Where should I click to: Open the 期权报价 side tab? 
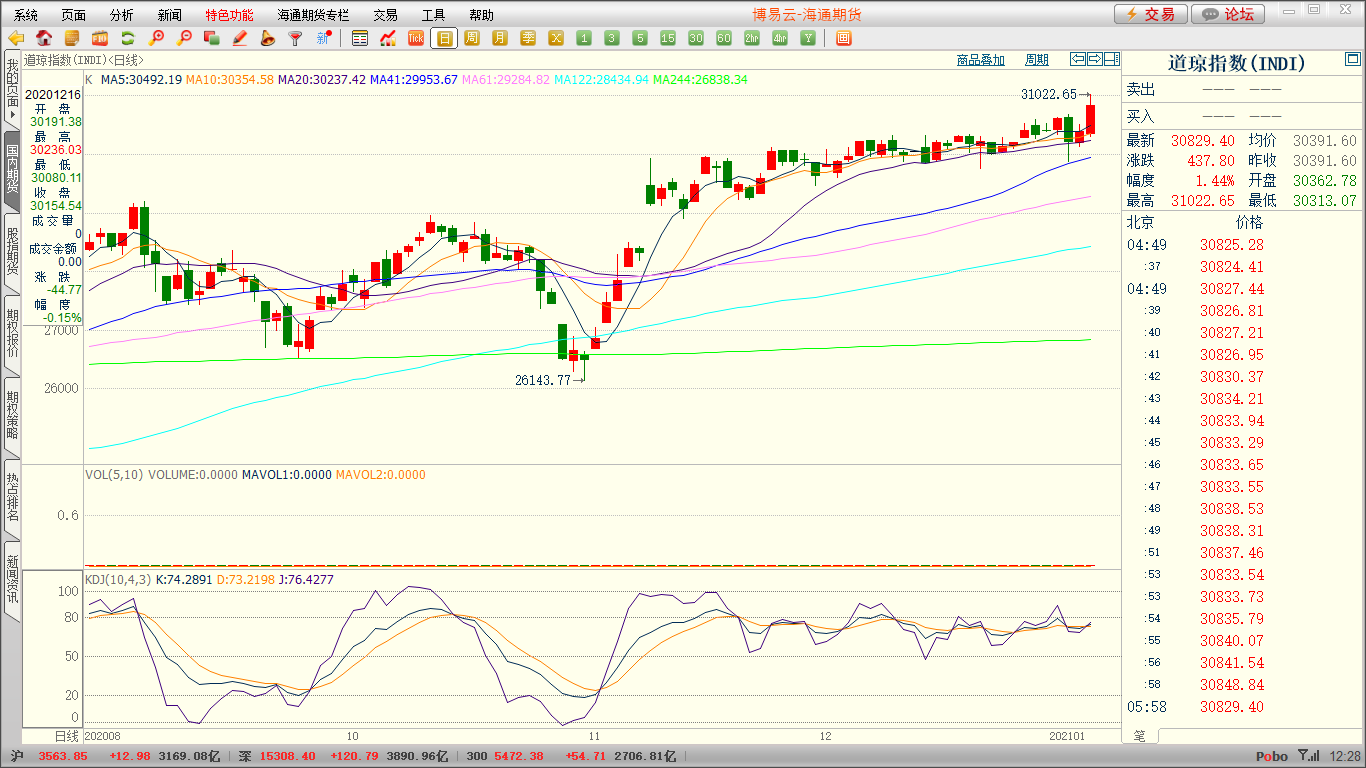tap(12, 333)
